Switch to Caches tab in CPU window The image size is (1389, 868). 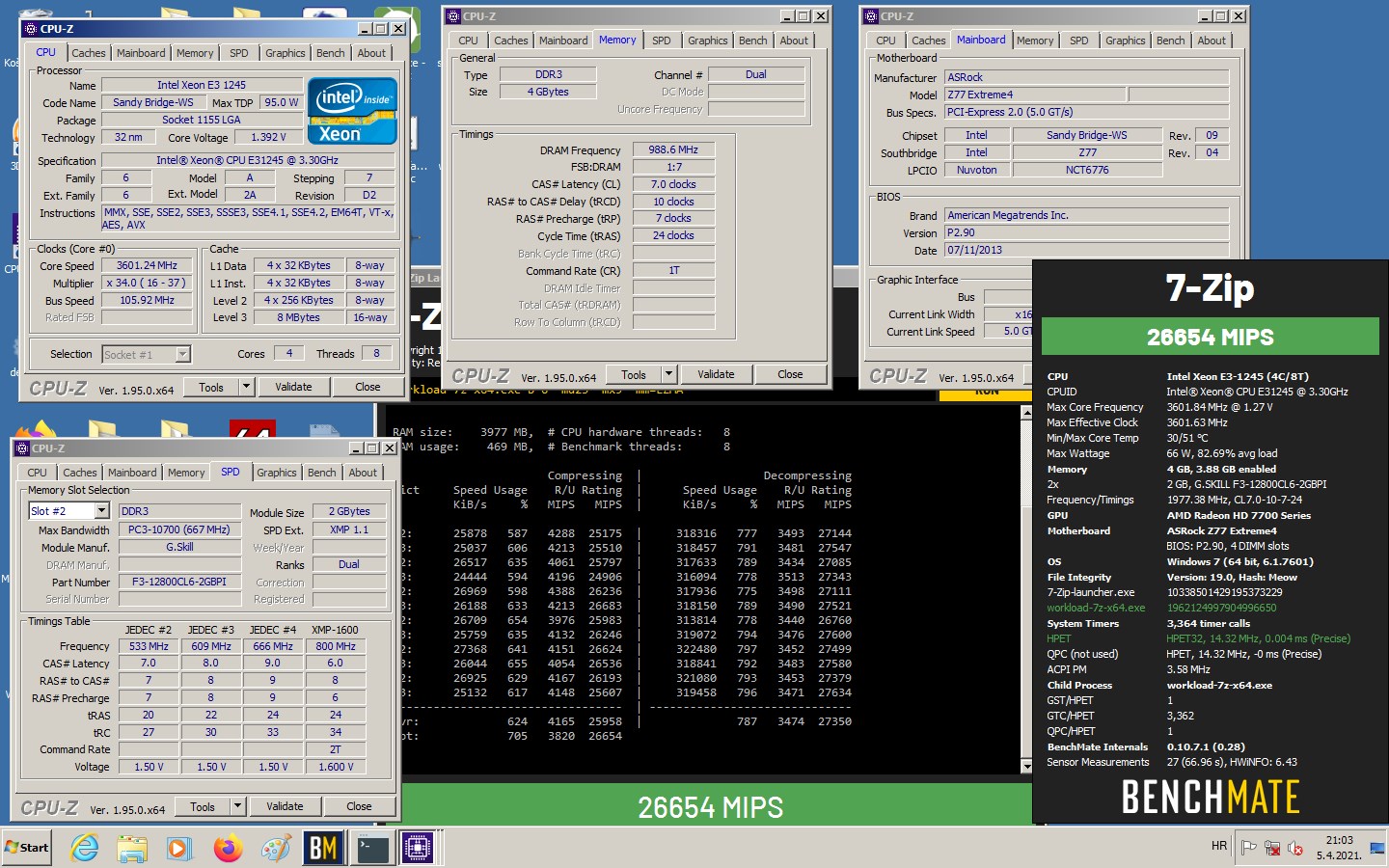[x=89, y=53]
